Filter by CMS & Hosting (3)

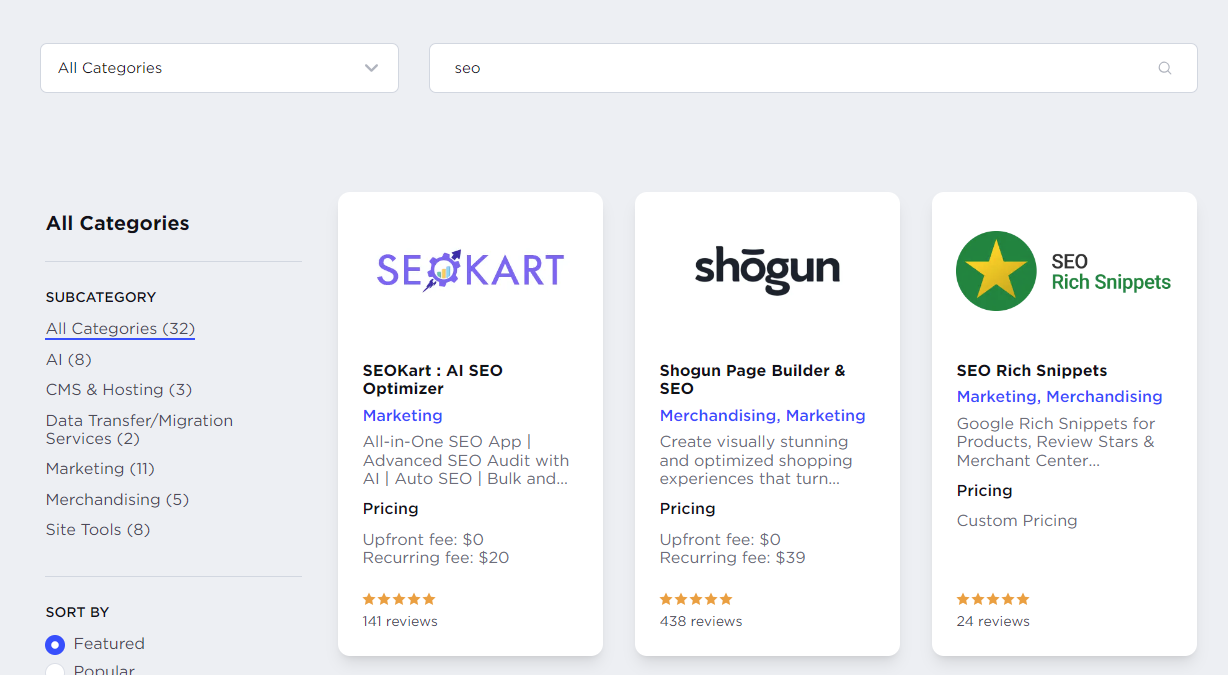[x=119, y=389]
